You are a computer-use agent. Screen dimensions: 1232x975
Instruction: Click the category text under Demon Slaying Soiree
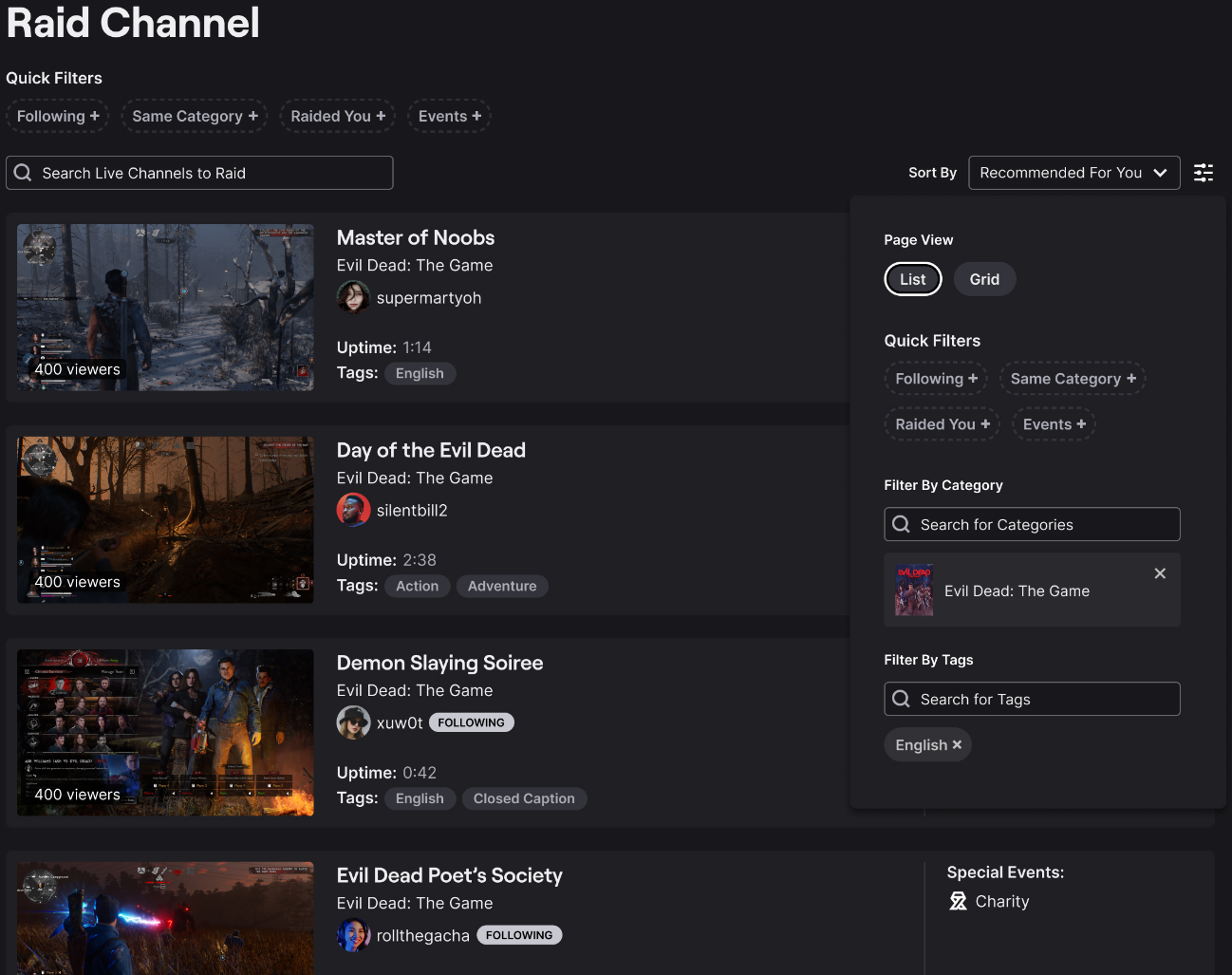(x=415, y=690)
